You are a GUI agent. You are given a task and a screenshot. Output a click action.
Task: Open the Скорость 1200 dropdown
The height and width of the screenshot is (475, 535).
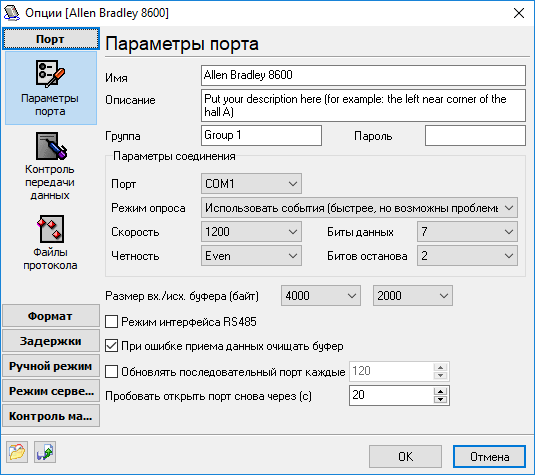pyautogui.click(x=251, y=232)
